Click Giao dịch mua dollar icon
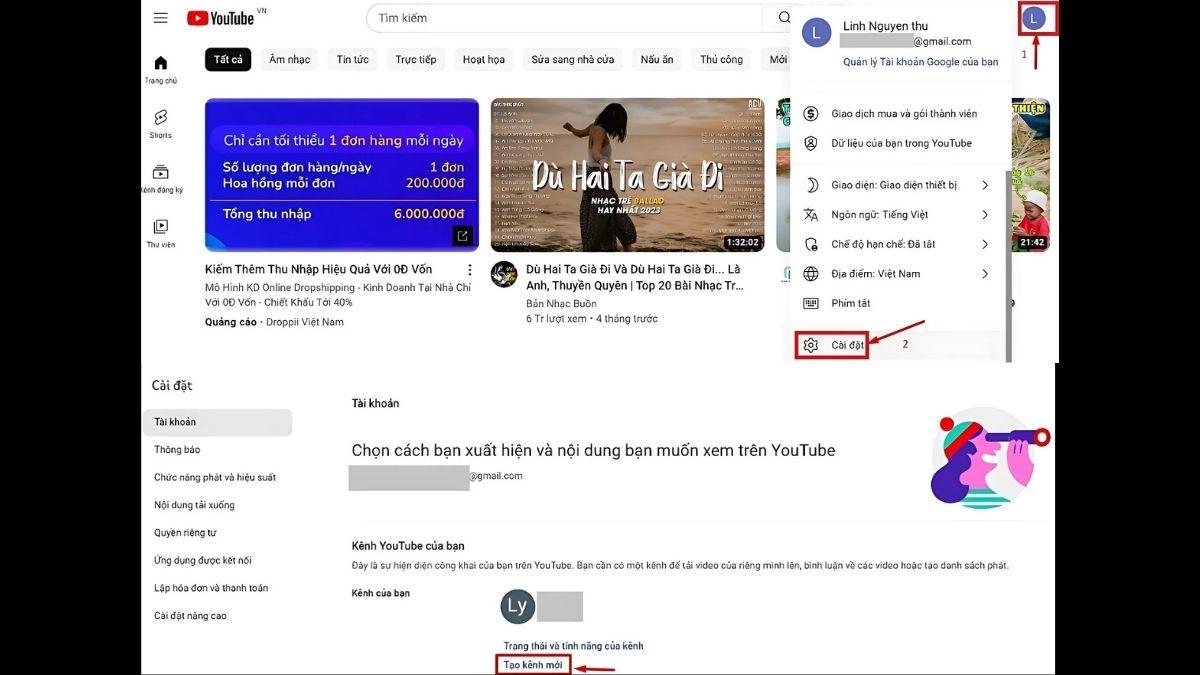This screenshot has width=1200, height=675. pos(811,114)
